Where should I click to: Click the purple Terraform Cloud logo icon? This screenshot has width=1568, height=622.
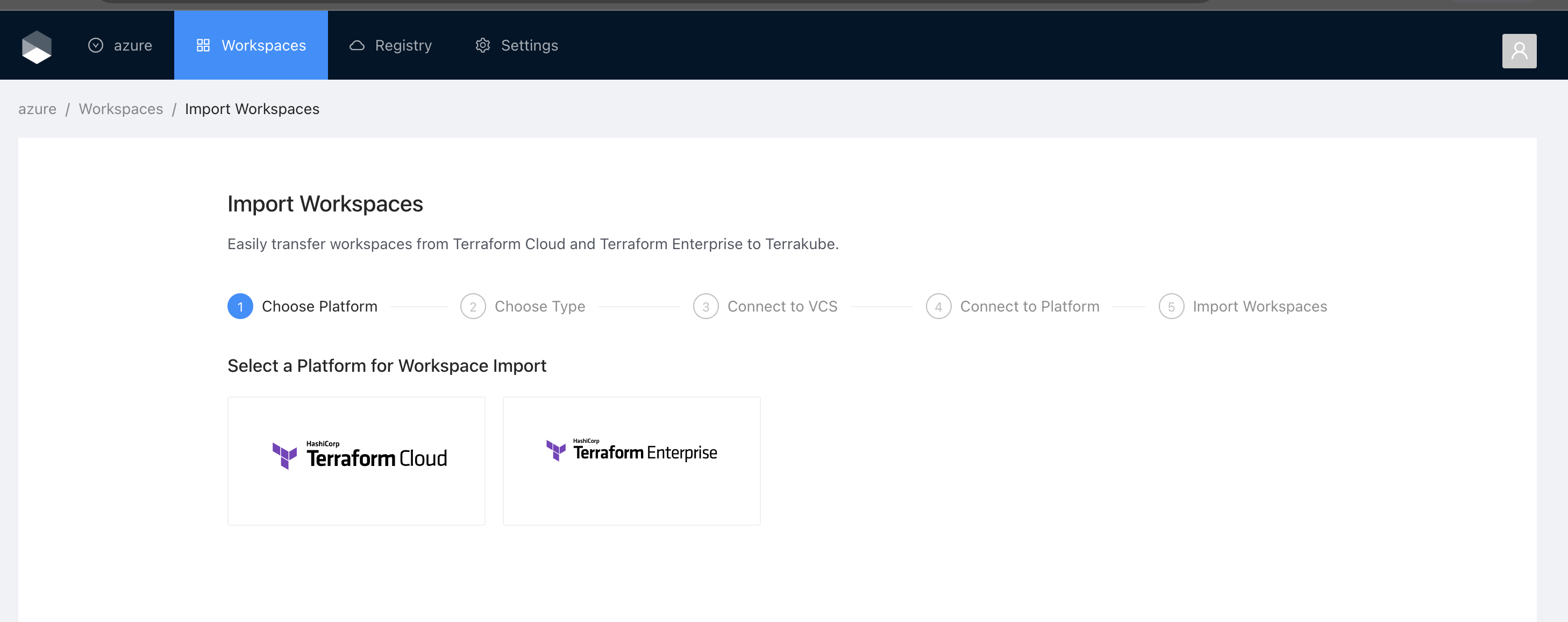pos(284,456)
